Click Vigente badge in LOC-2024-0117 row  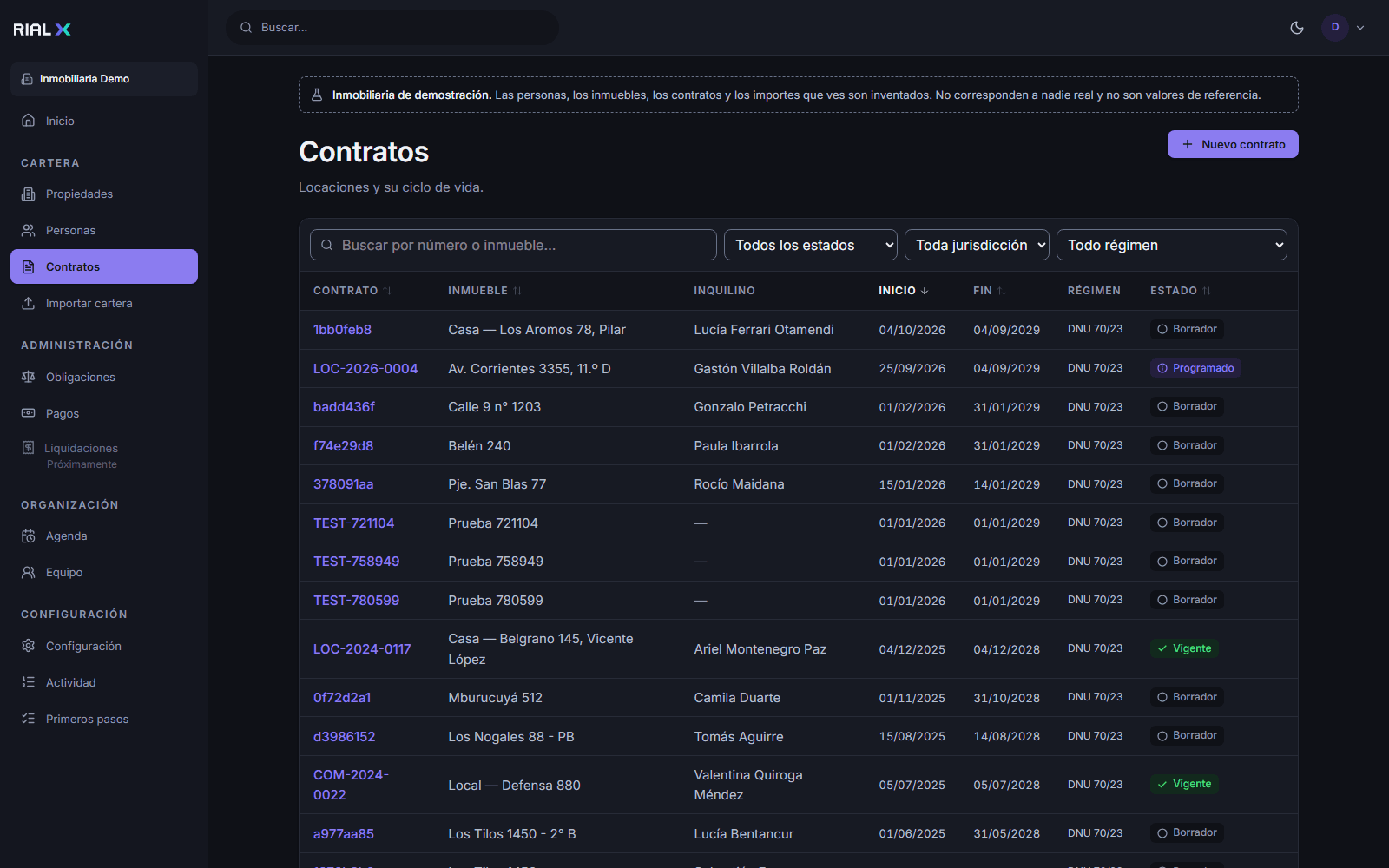click(x=1184, y=648)
